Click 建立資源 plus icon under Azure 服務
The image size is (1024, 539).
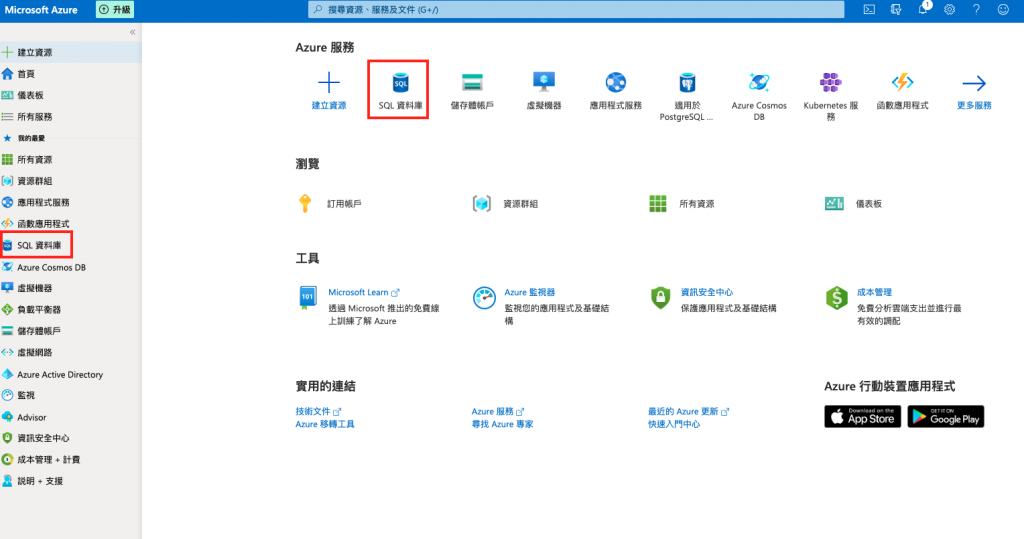pos(328,82)
